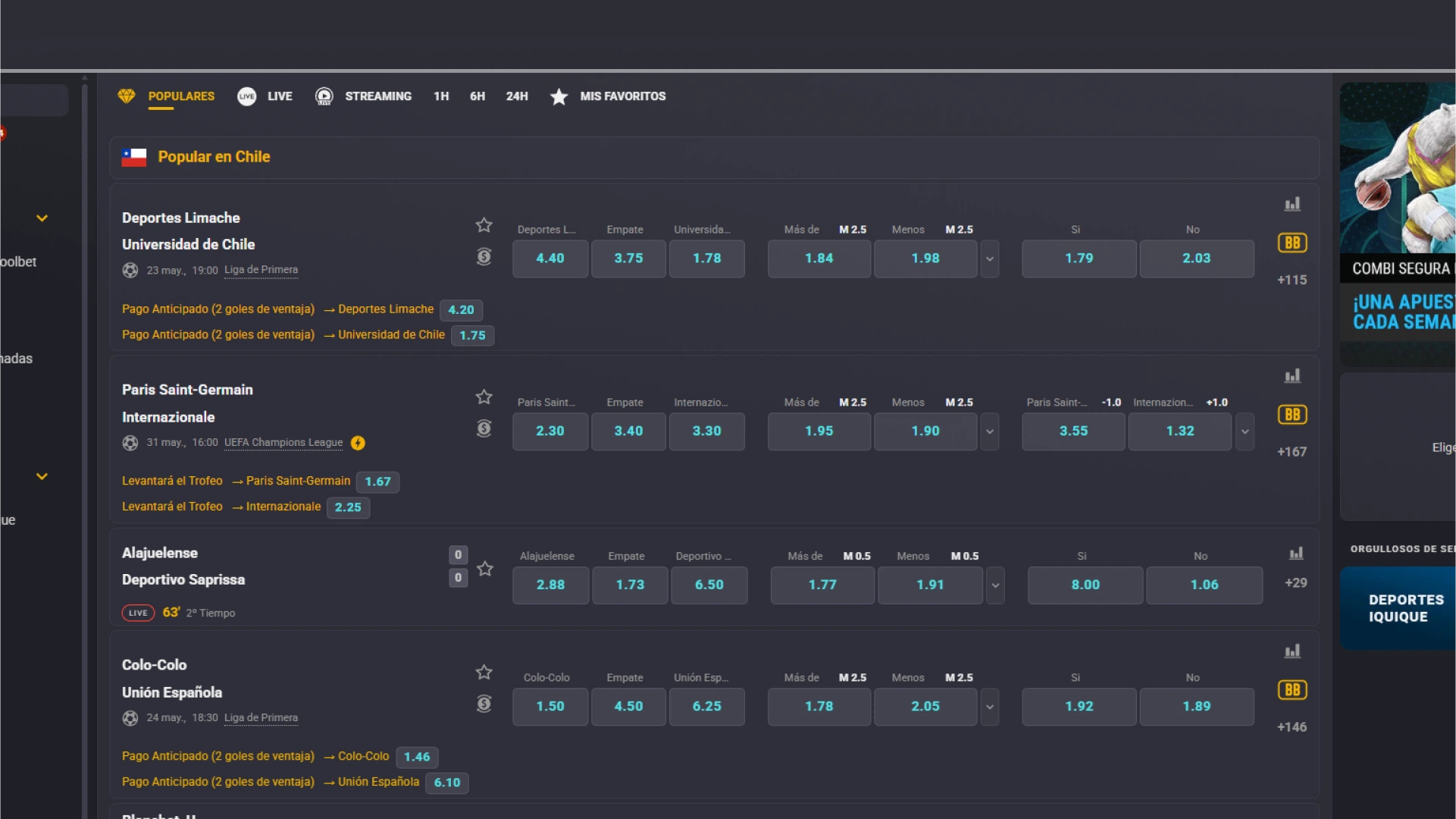Open UEFA Champions League link
The image size is (1456, 819).
pos(283,443)
